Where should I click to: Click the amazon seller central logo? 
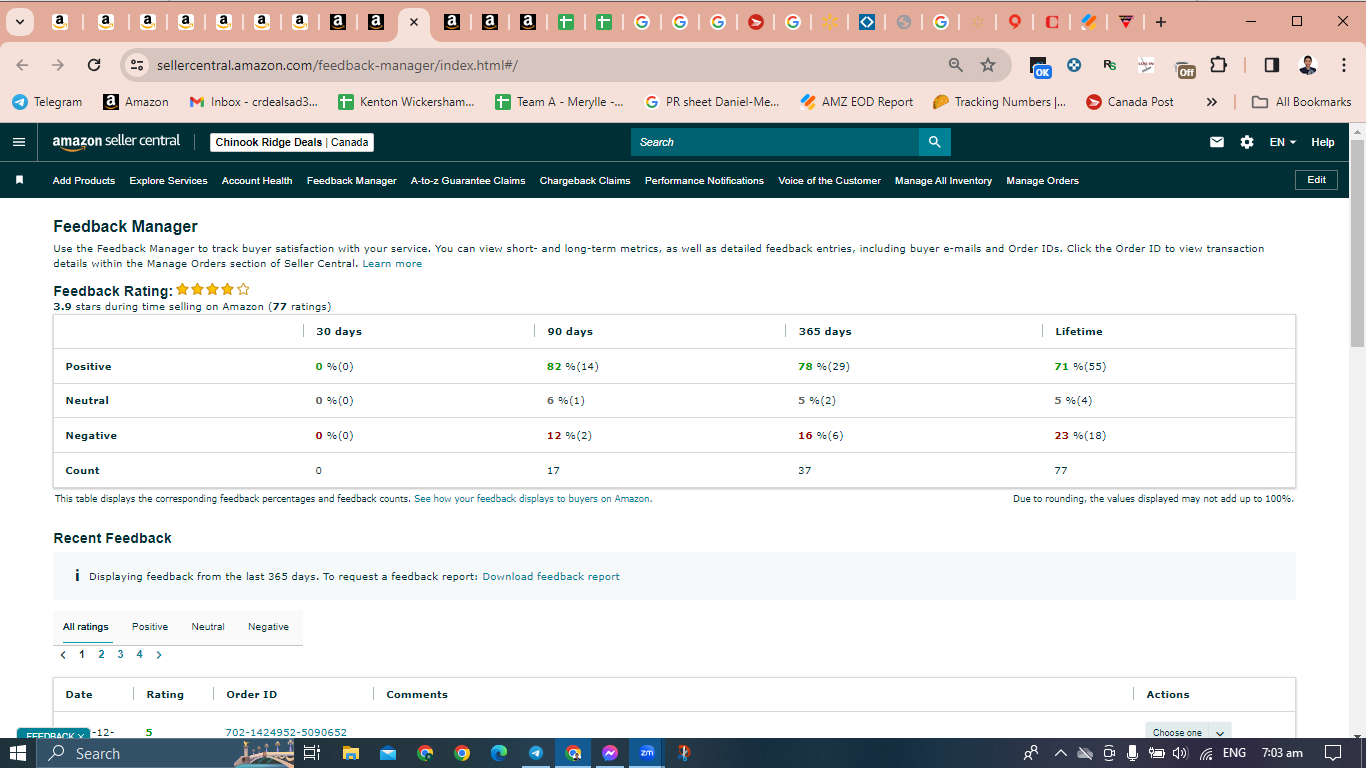(117, 142)
